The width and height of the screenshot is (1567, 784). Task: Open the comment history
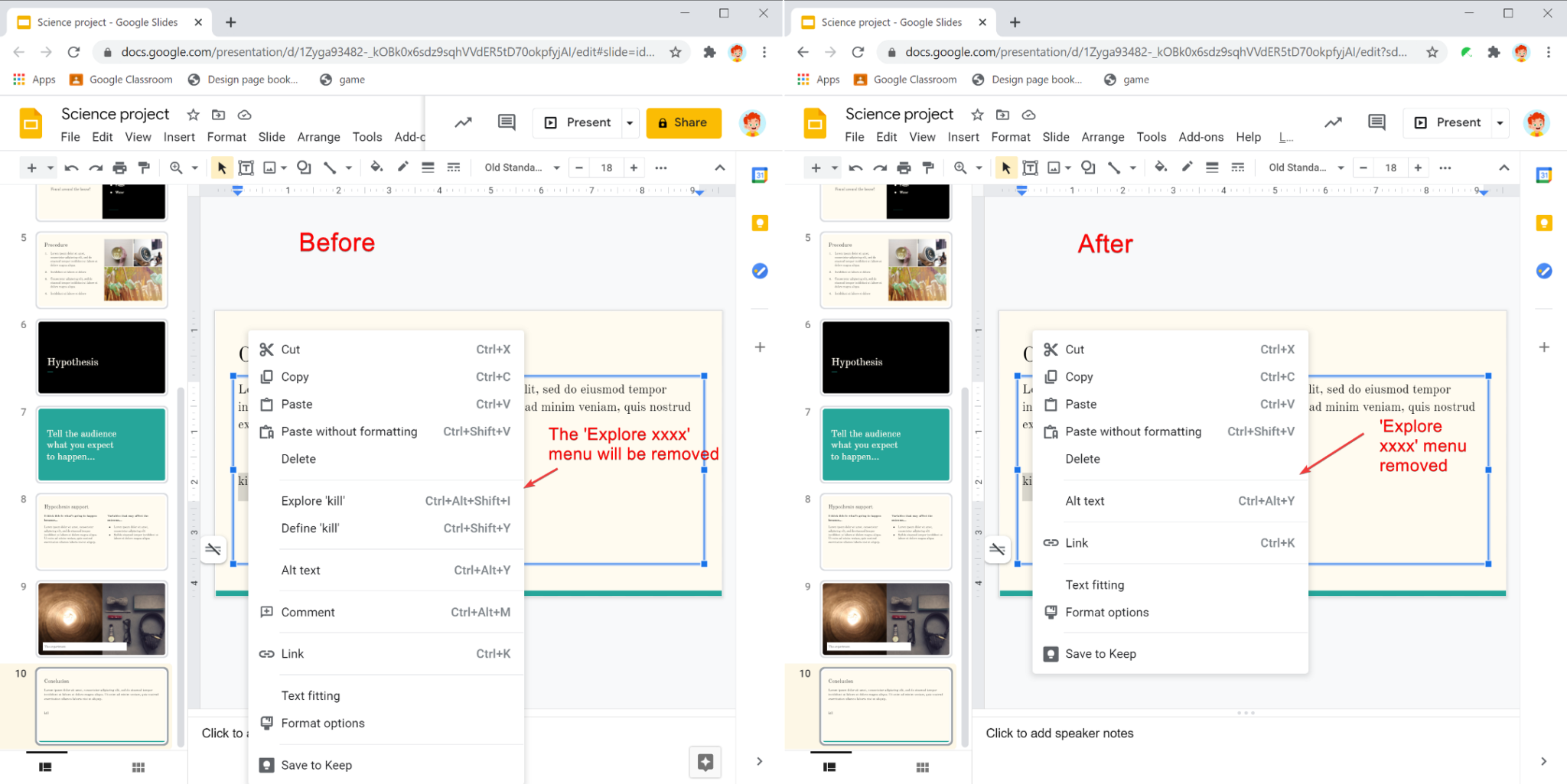[507, 122]
